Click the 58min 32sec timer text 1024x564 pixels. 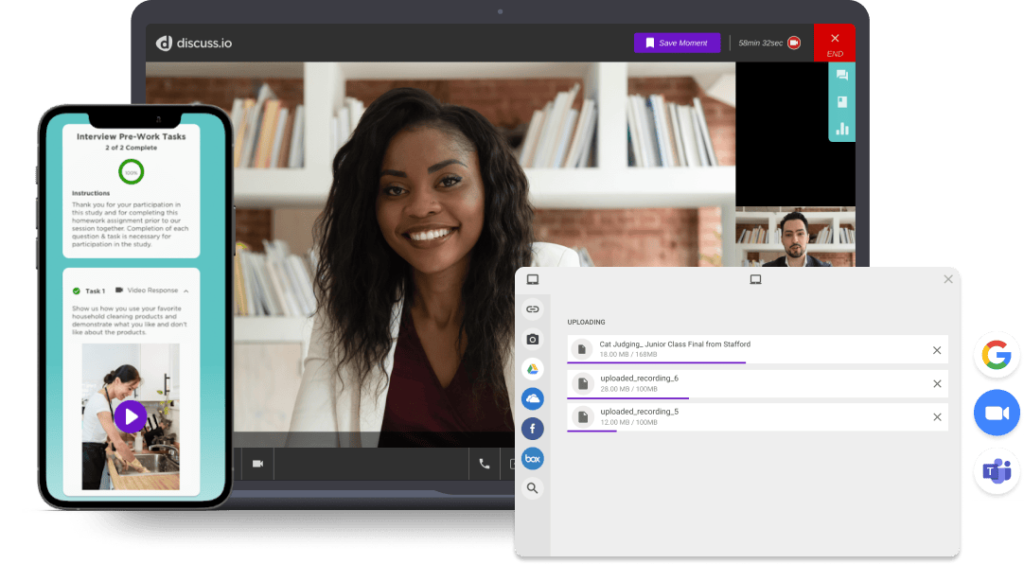760,43
